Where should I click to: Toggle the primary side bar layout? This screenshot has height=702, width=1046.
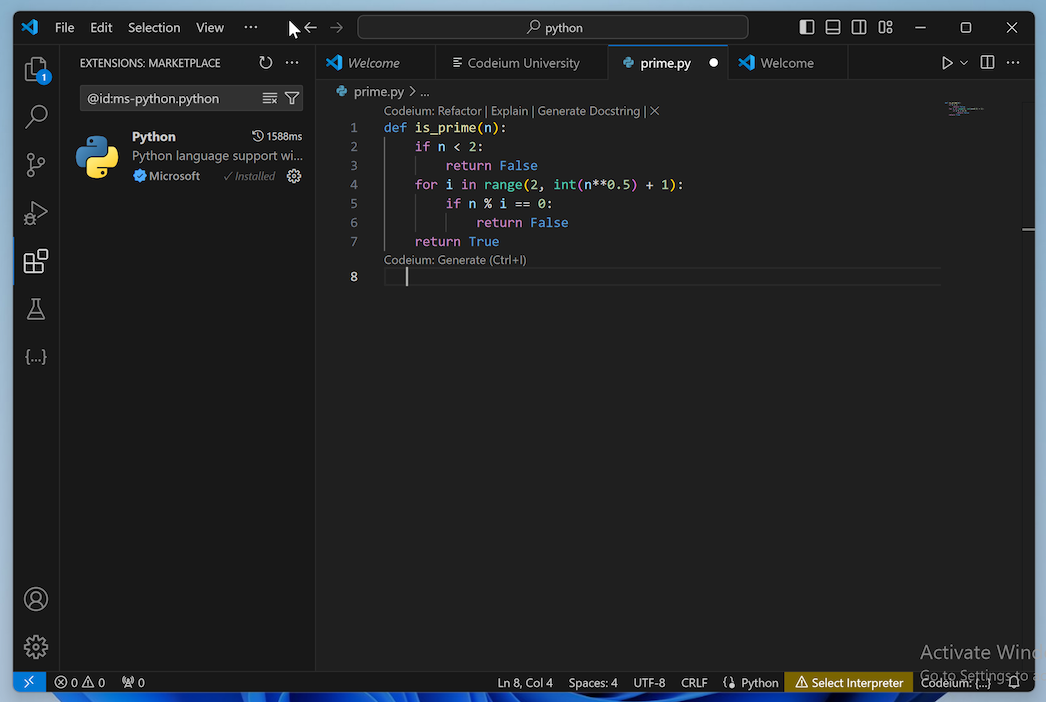pyautogui.click(x=807, y=28)
